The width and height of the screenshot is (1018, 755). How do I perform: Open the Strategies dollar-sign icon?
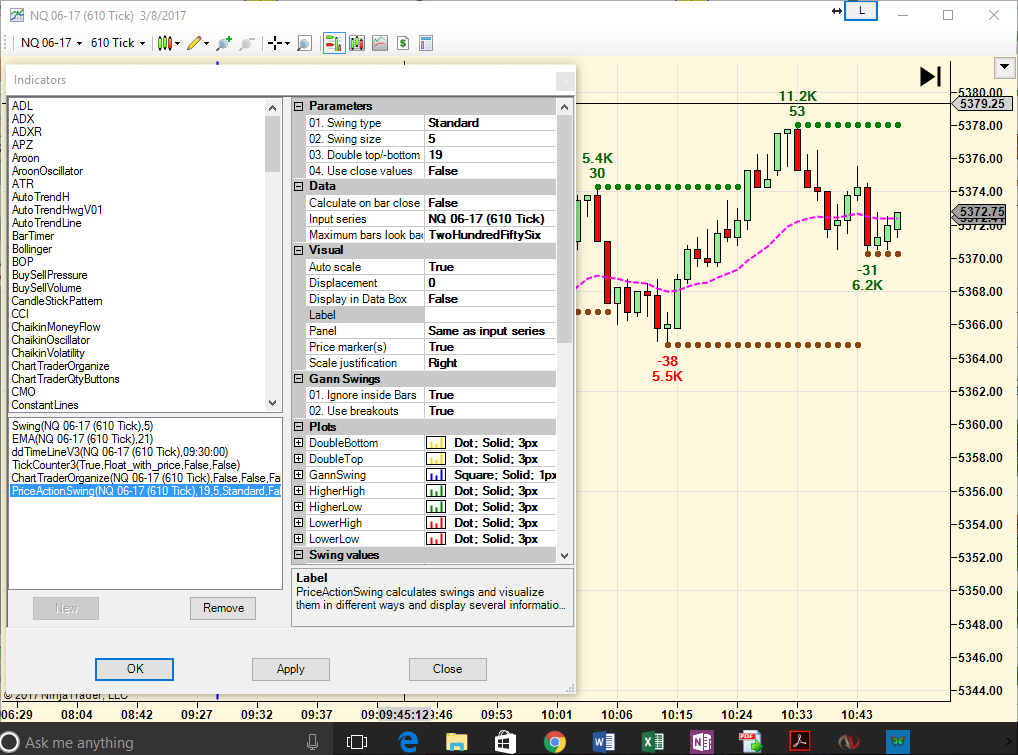coord(403,43)
